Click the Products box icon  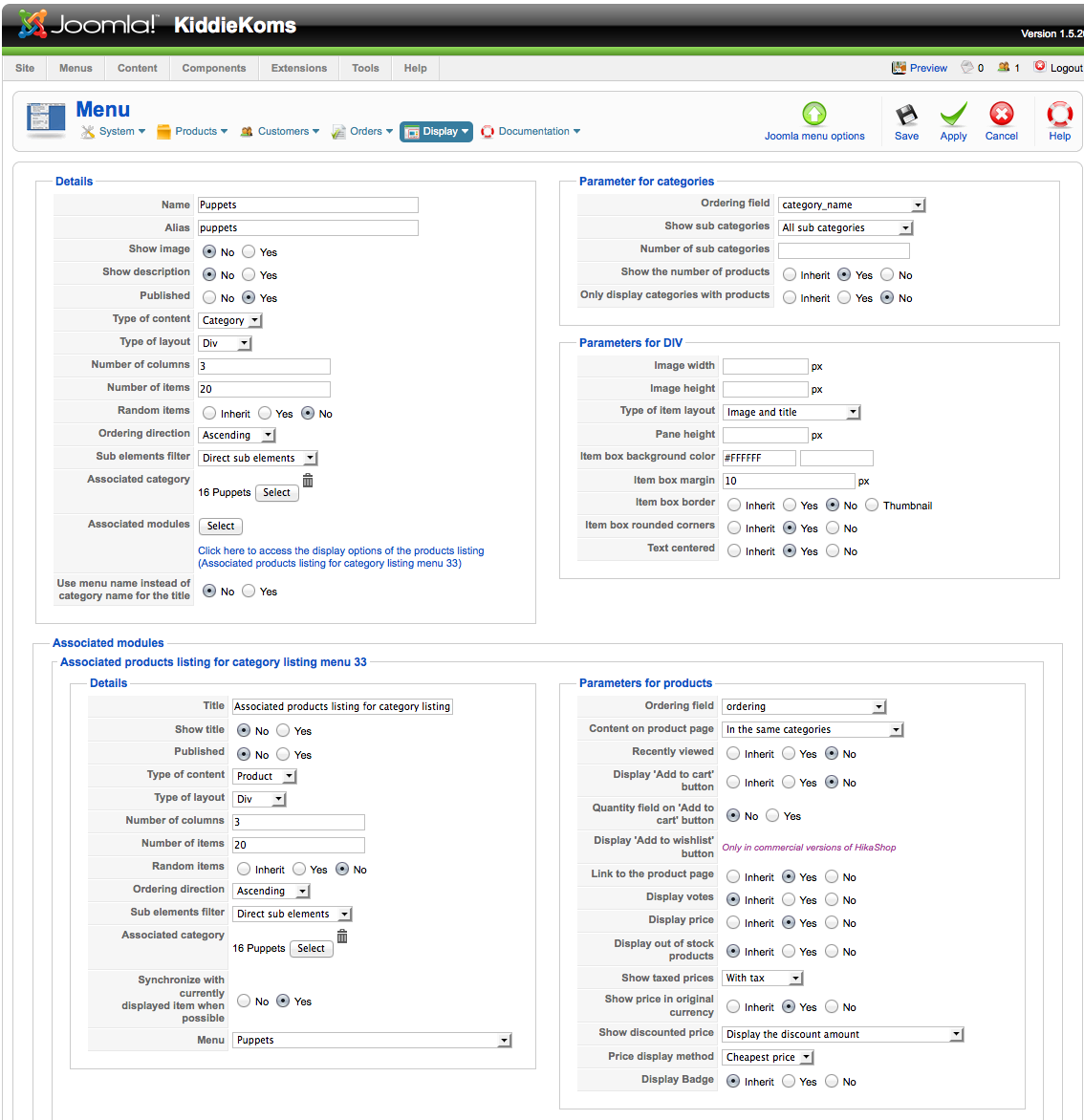tap(163, 132)
